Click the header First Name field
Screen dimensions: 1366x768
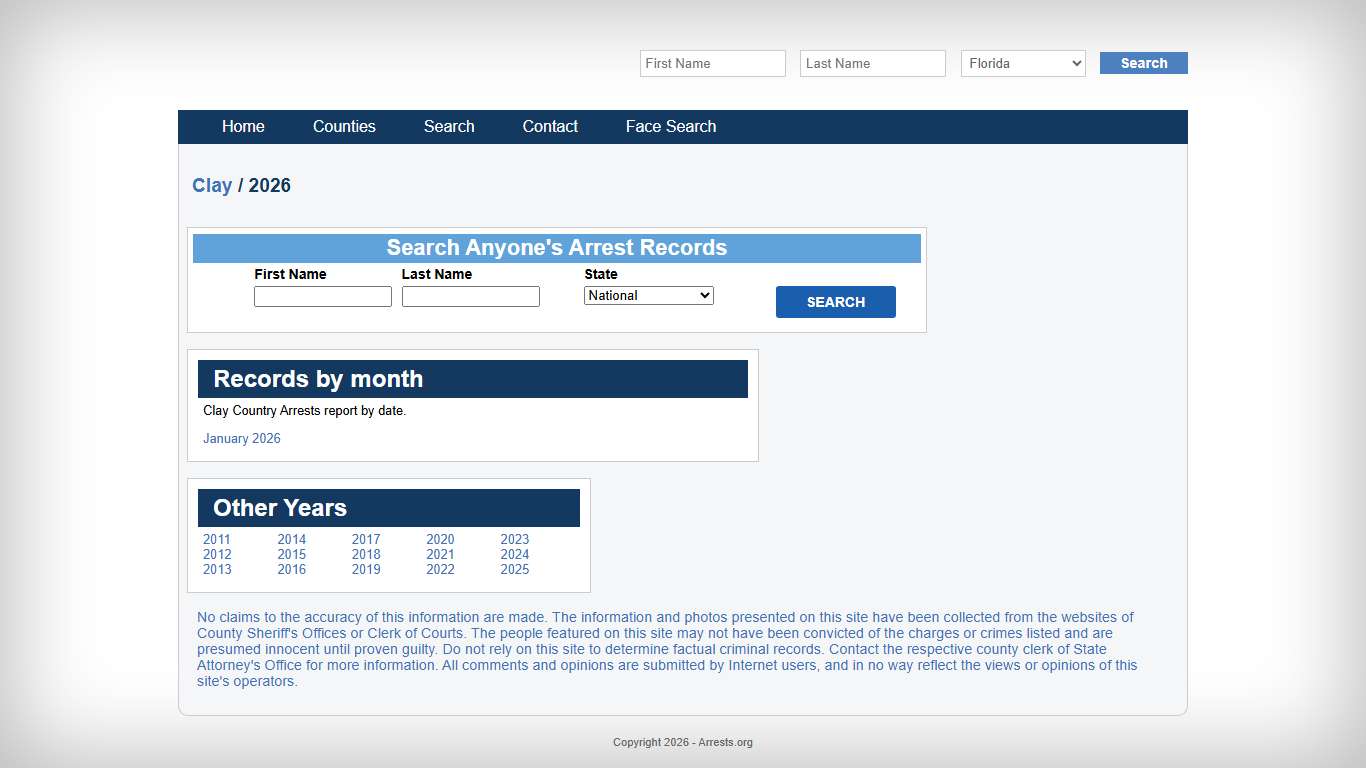(712, 64)
